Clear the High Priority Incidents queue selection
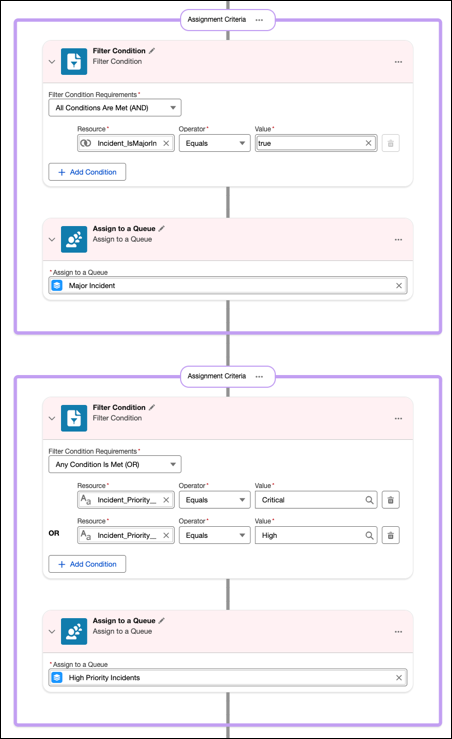Image resolution: width=452 pixels, height=739 pixels. tap(399, 677)
